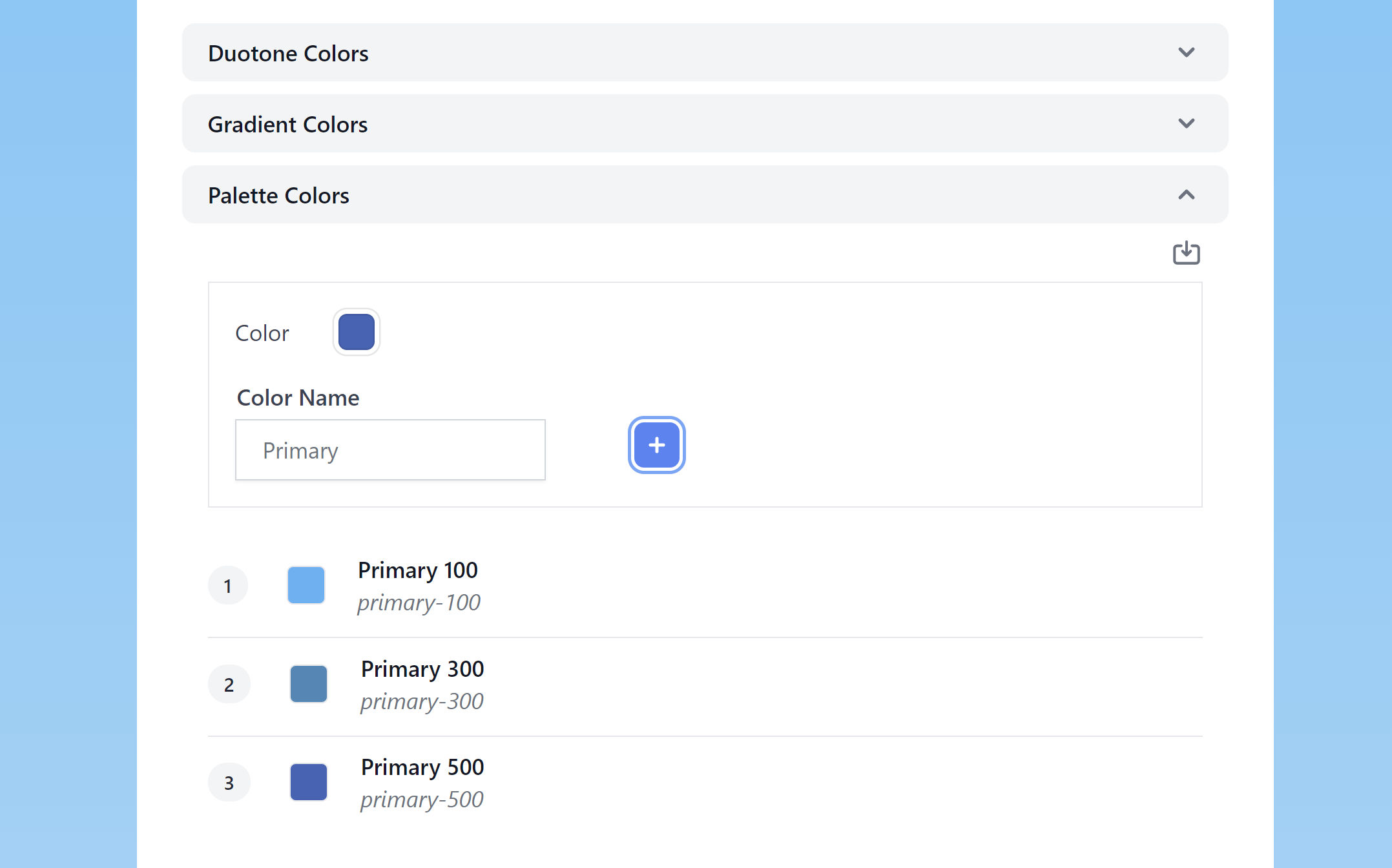Click the number badge for Primary 300
Image resolution: width=1392 pixels, height=868 pixels.
pos(229,683)
